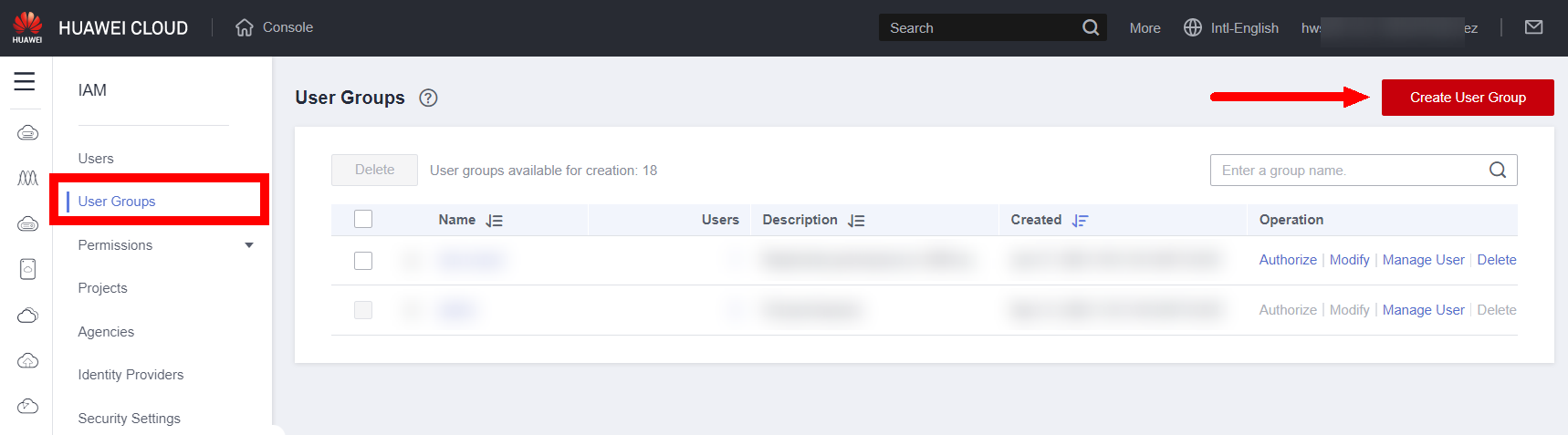Click the User Groups help question icon
This screenshot has height=435, width=1568.
coord(428,98)
